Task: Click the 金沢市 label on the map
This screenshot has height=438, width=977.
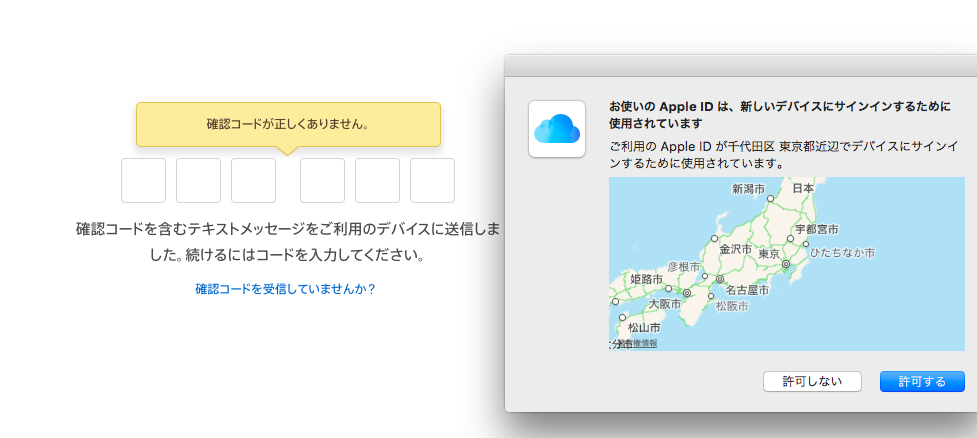Action: [736, 249]
